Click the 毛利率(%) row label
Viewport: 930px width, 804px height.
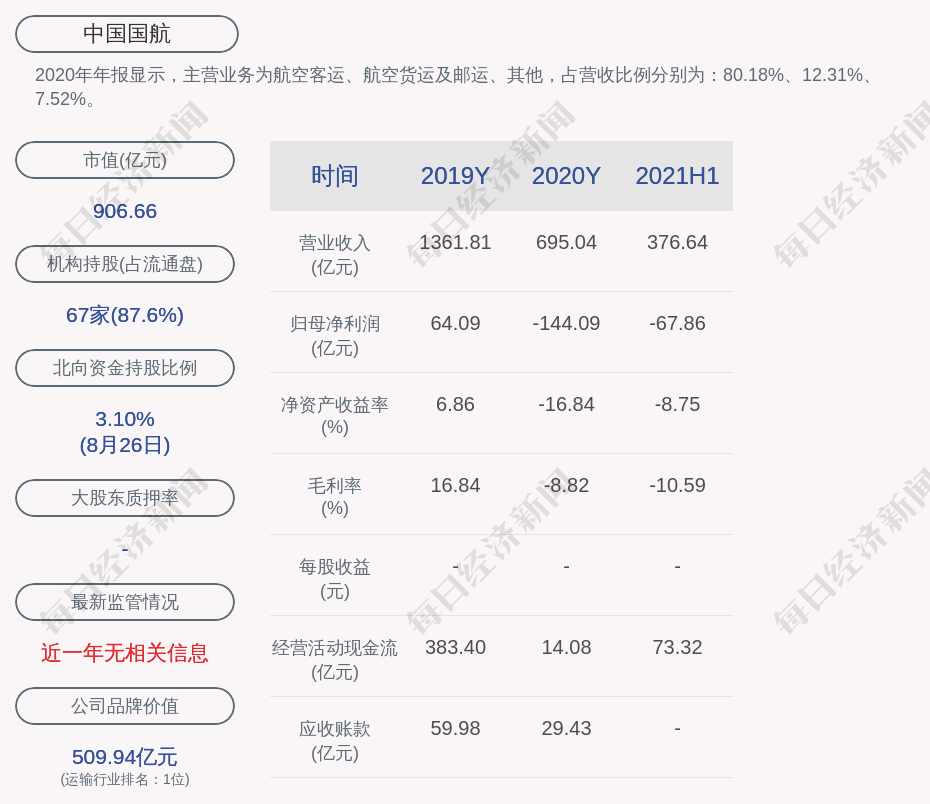tap(335, 497)
